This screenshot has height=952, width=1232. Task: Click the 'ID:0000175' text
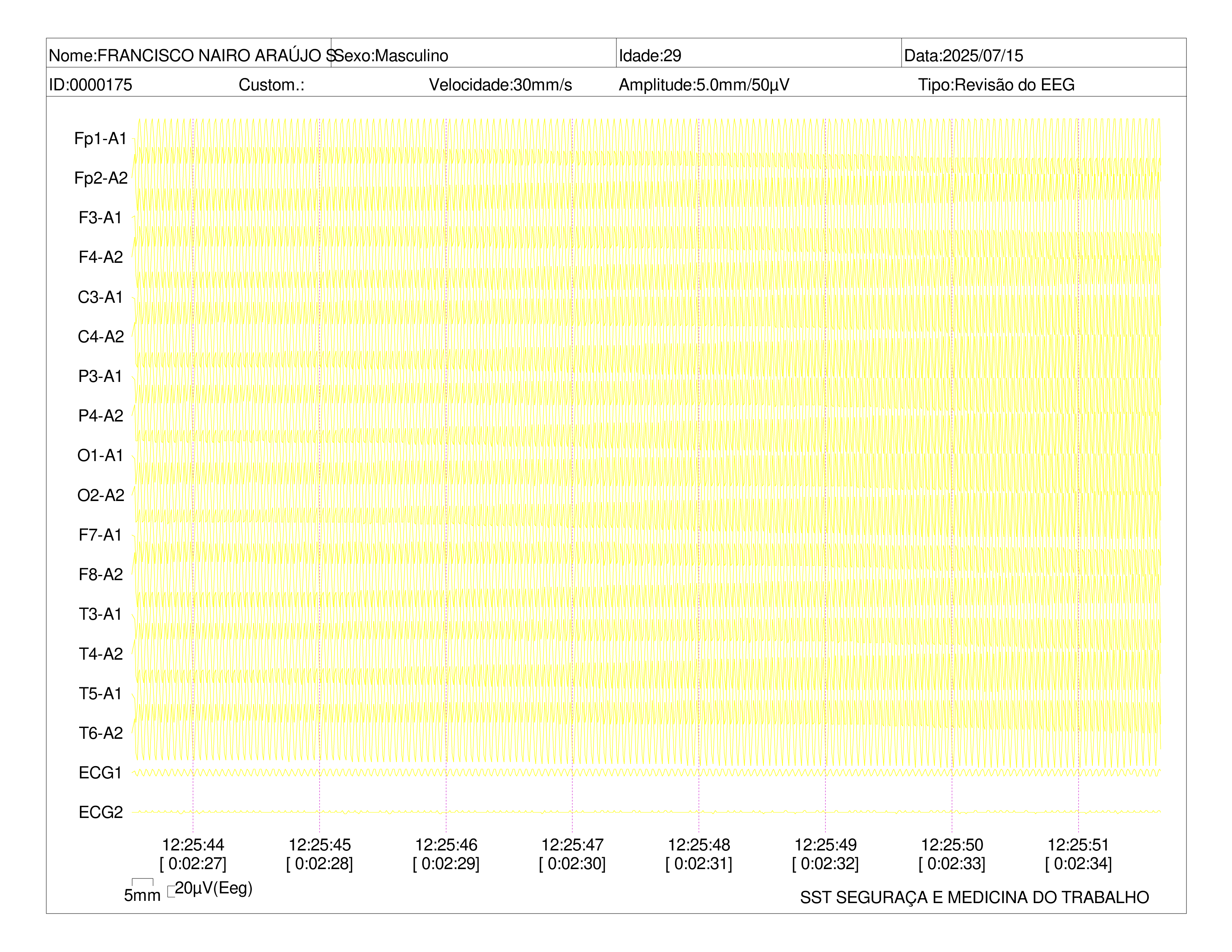(90, 85)
